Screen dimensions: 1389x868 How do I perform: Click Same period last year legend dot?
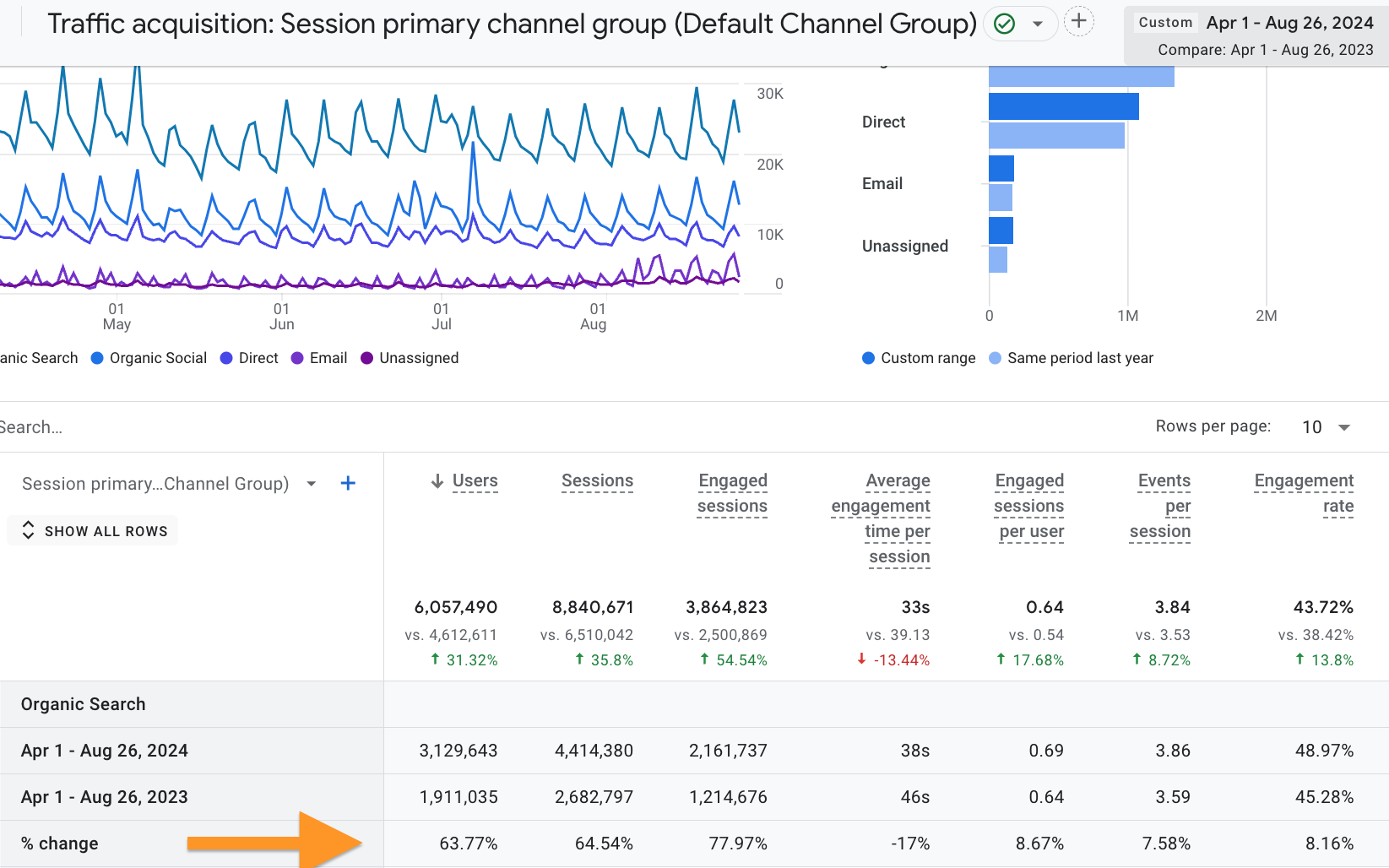tap(995, 358)
